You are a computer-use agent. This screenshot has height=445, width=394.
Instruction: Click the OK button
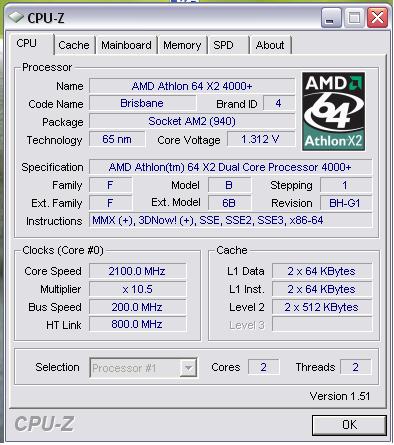click(x=349, y=425)
